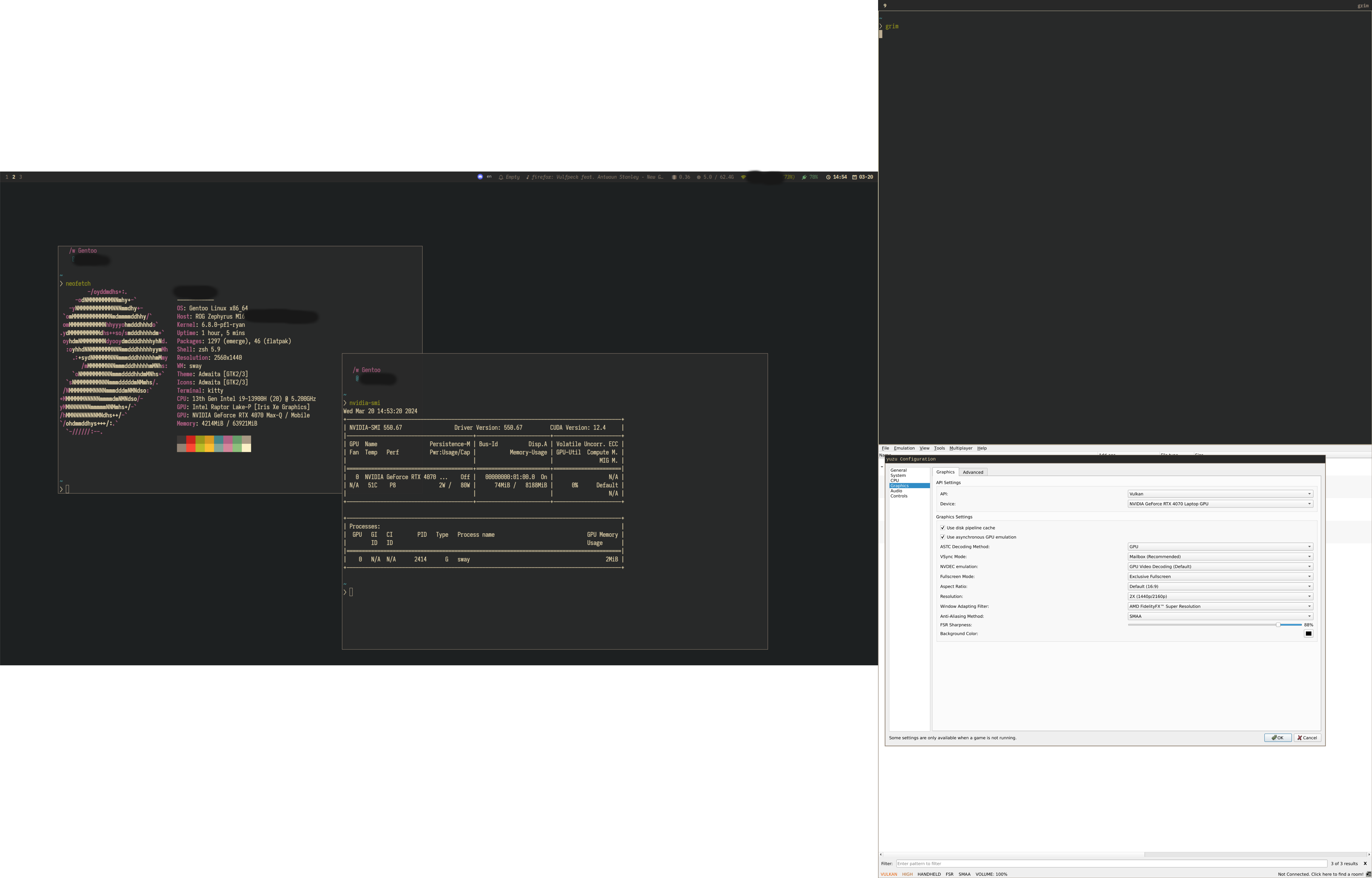Switch to the Advanced graphics tab
Image resolution: width=1372 pixels, height=878 pixels.
(973, 472)
